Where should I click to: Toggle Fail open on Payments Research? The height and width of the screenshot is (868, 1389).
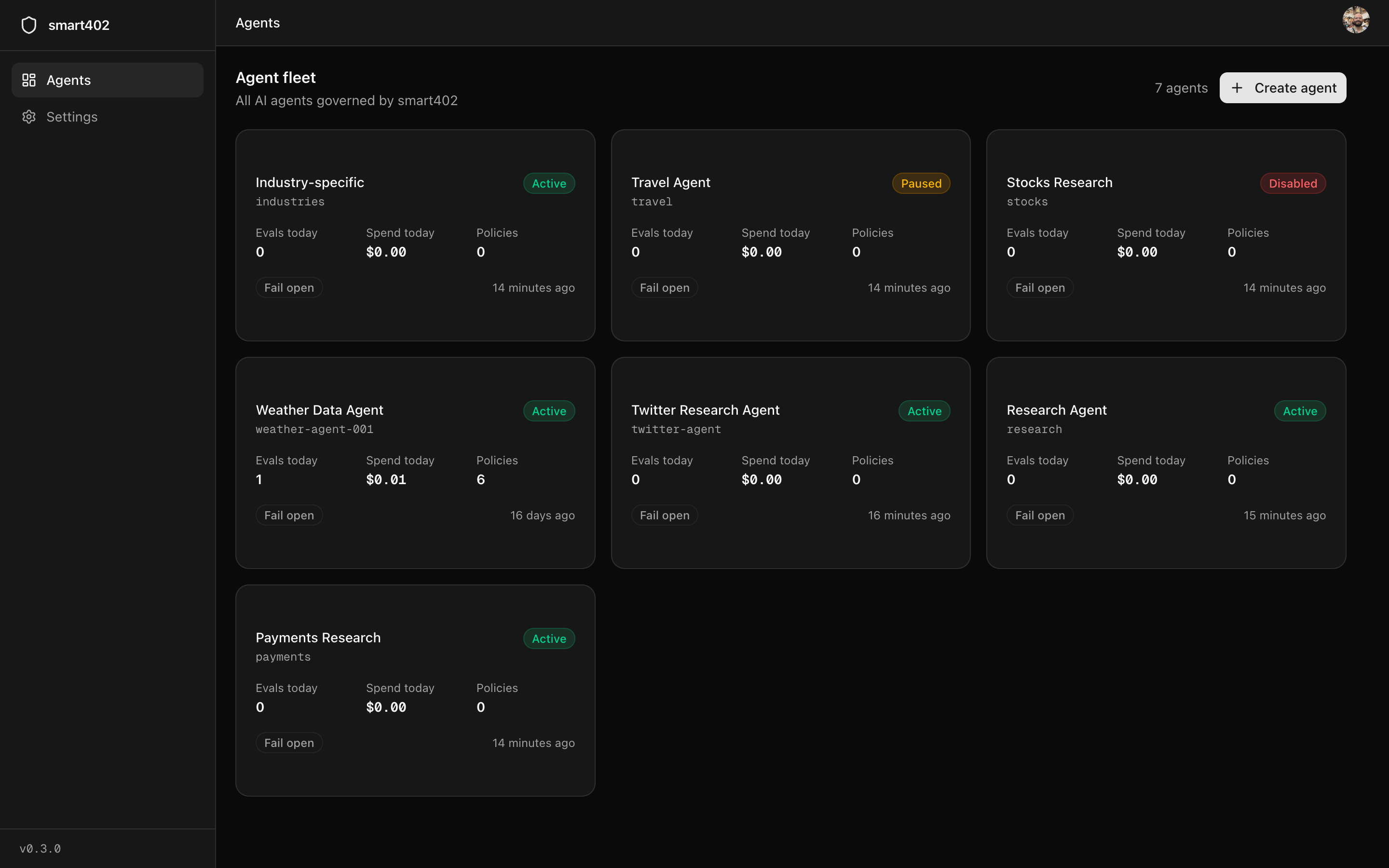pos(289,742)
